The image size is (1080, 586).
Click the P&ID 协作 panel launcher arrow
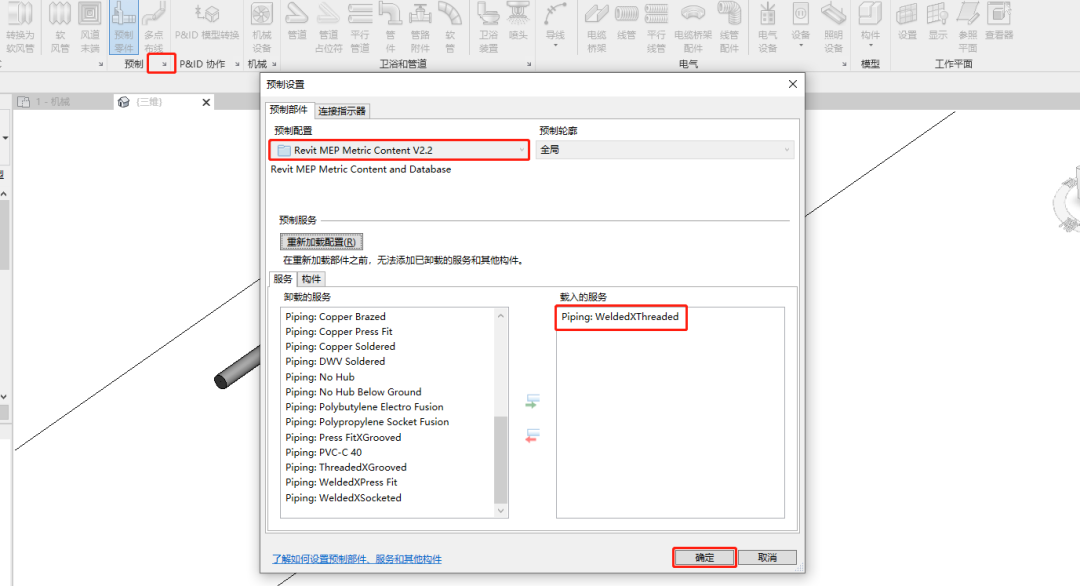tap(237, 64)
